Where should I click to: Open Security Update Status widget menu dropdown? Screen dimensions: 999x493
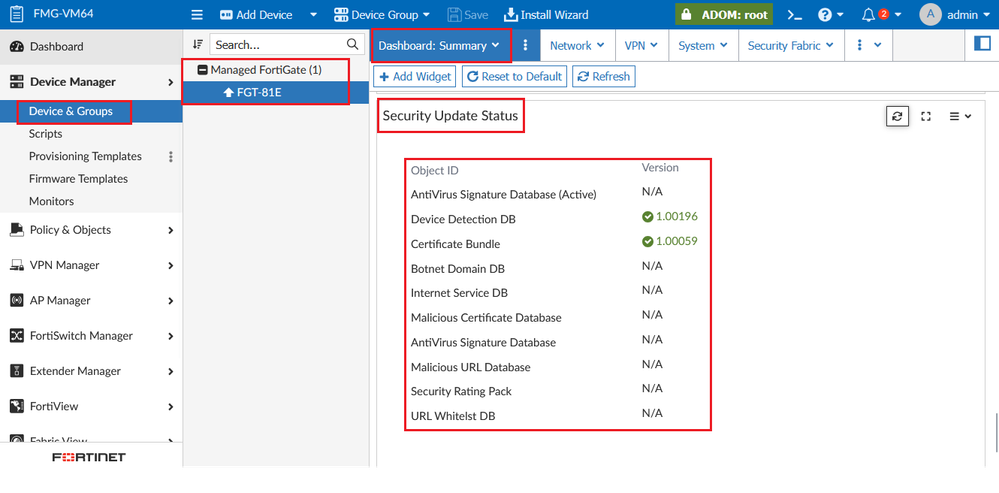pyautogui.click(x=960, y=117)
